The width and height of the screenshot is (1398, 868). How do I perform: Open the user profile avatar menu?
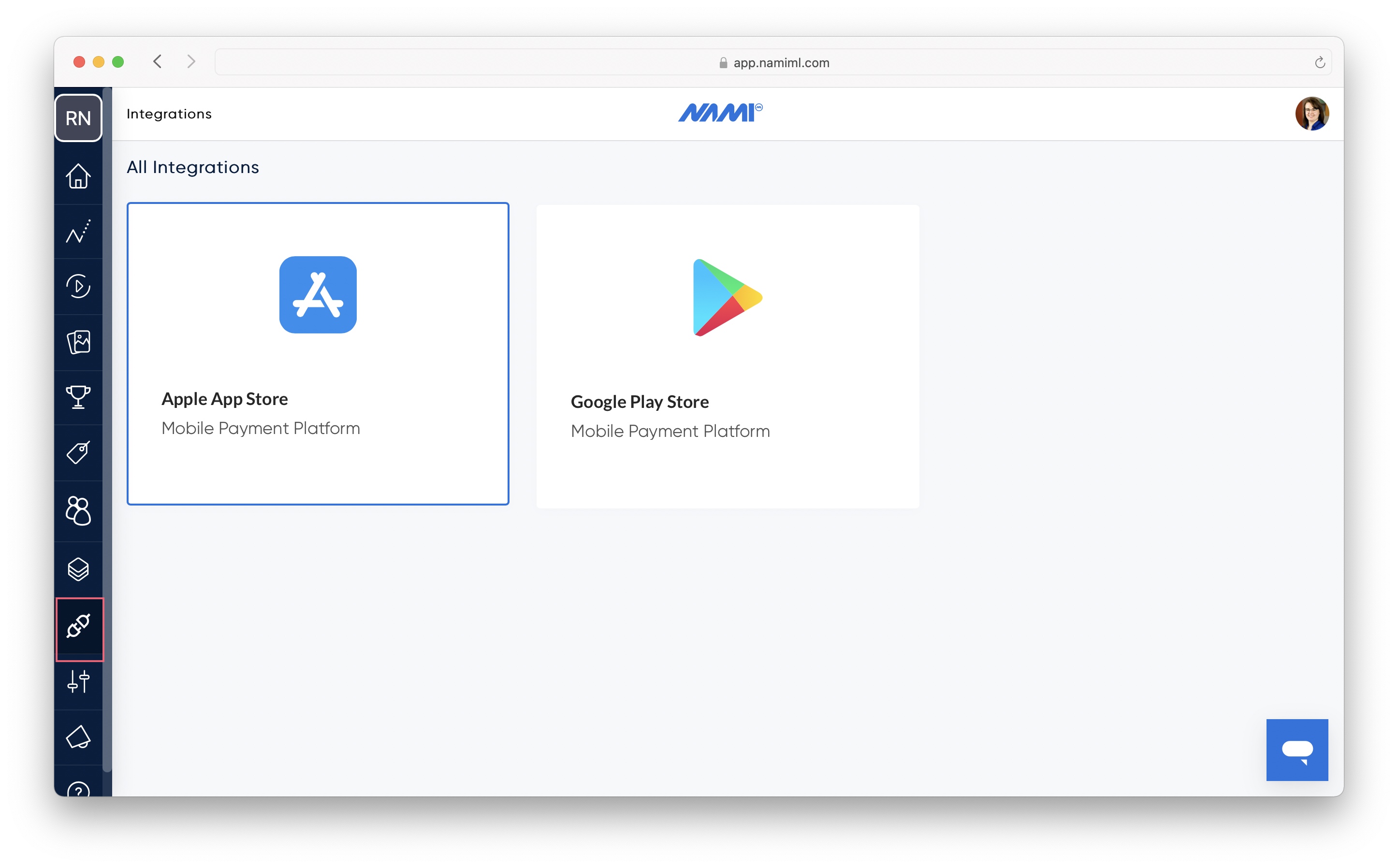click(1312, 114)
